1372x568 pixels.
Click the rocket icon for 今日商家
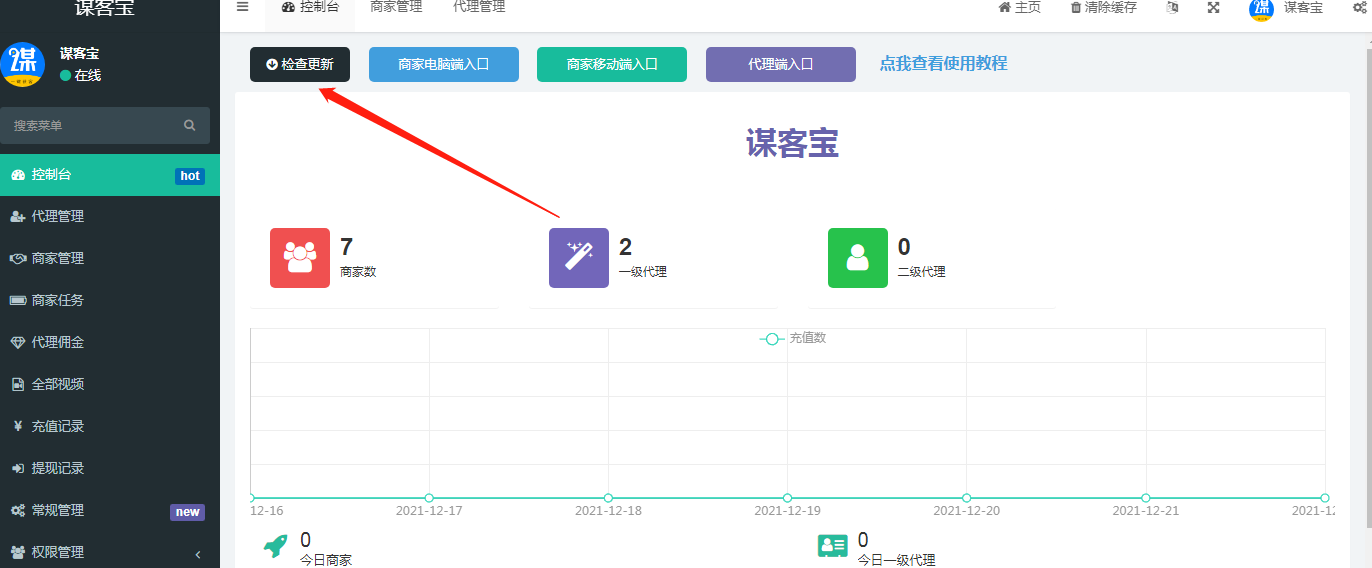coord(276,546)
